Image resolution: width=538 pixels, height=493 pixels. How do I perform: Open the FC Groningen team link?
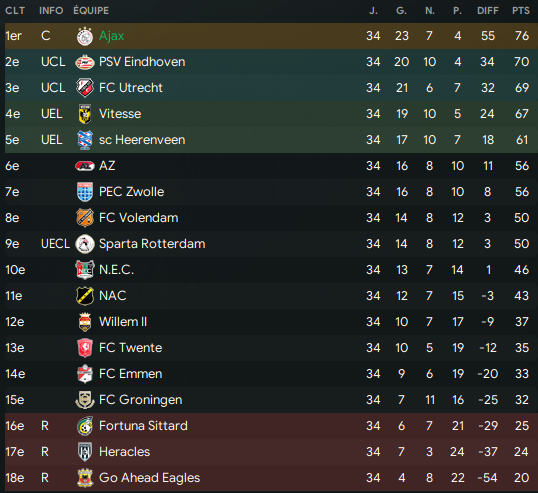(x=140, y=400)
